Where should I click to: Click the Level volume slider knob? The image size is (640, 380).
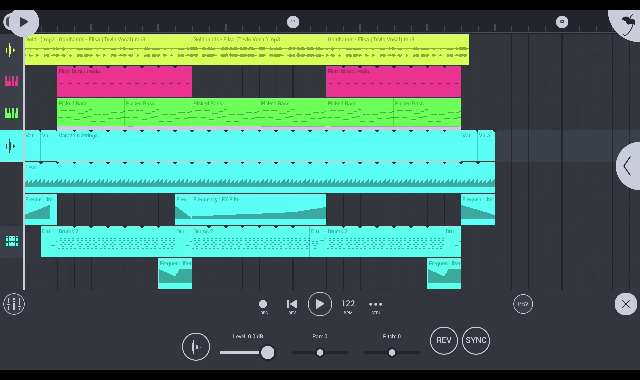pyautogui.click(x=267, y=352)
